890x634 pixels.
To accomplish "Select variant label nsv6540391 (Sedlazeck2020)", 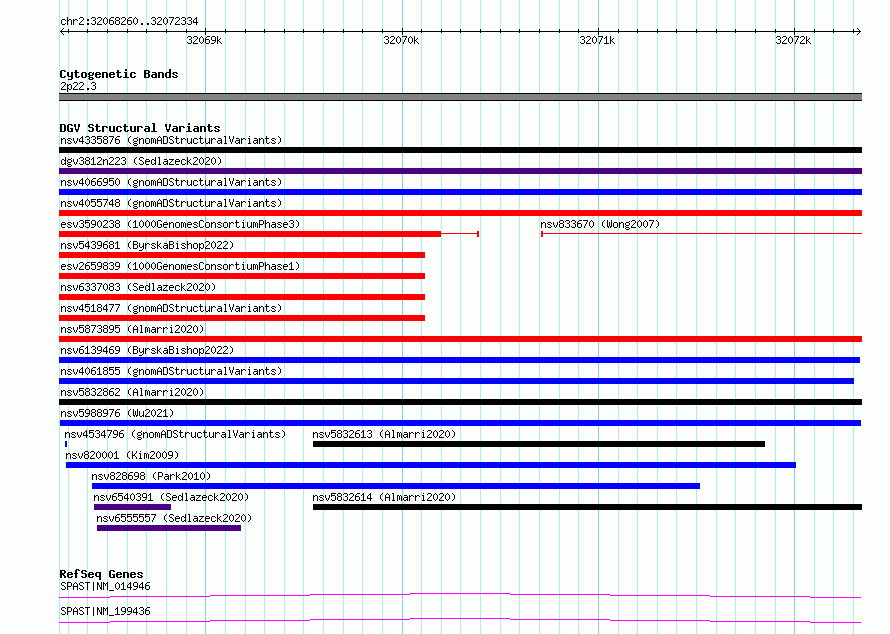I will click(x=171, y=497).
